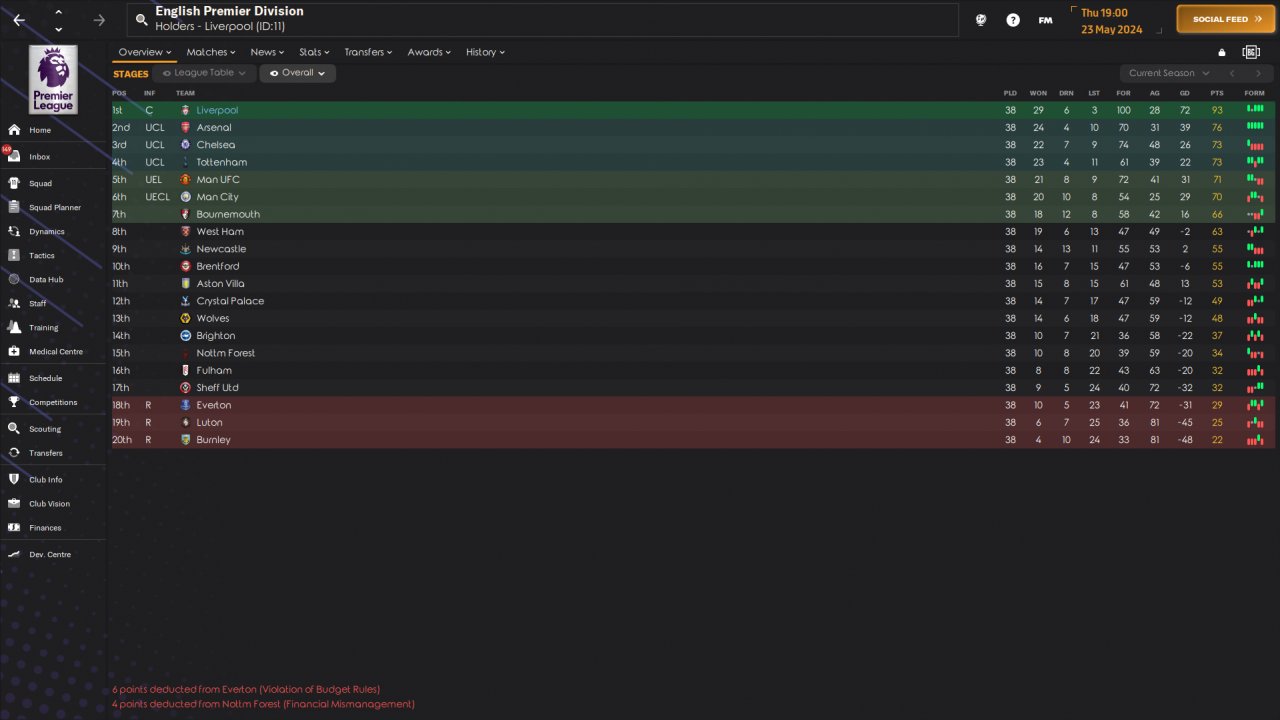Open Crystal Palace team page
Viewport: 1280px width, 720px height.
pyautogui.click(x=230, y=301)
